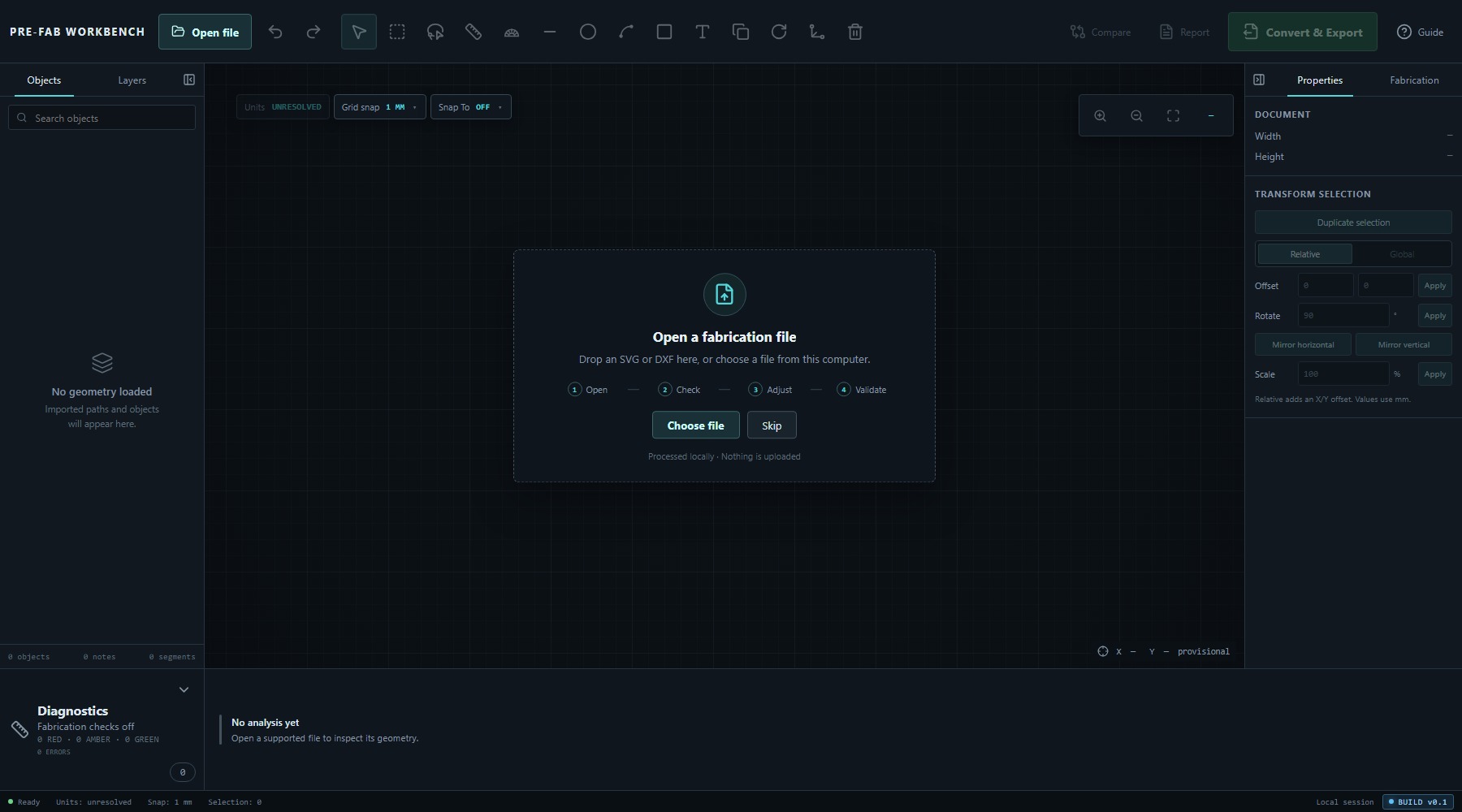Click Choose file in dialog
Viewport: 1462px width, 812px height.
point(695,425)
